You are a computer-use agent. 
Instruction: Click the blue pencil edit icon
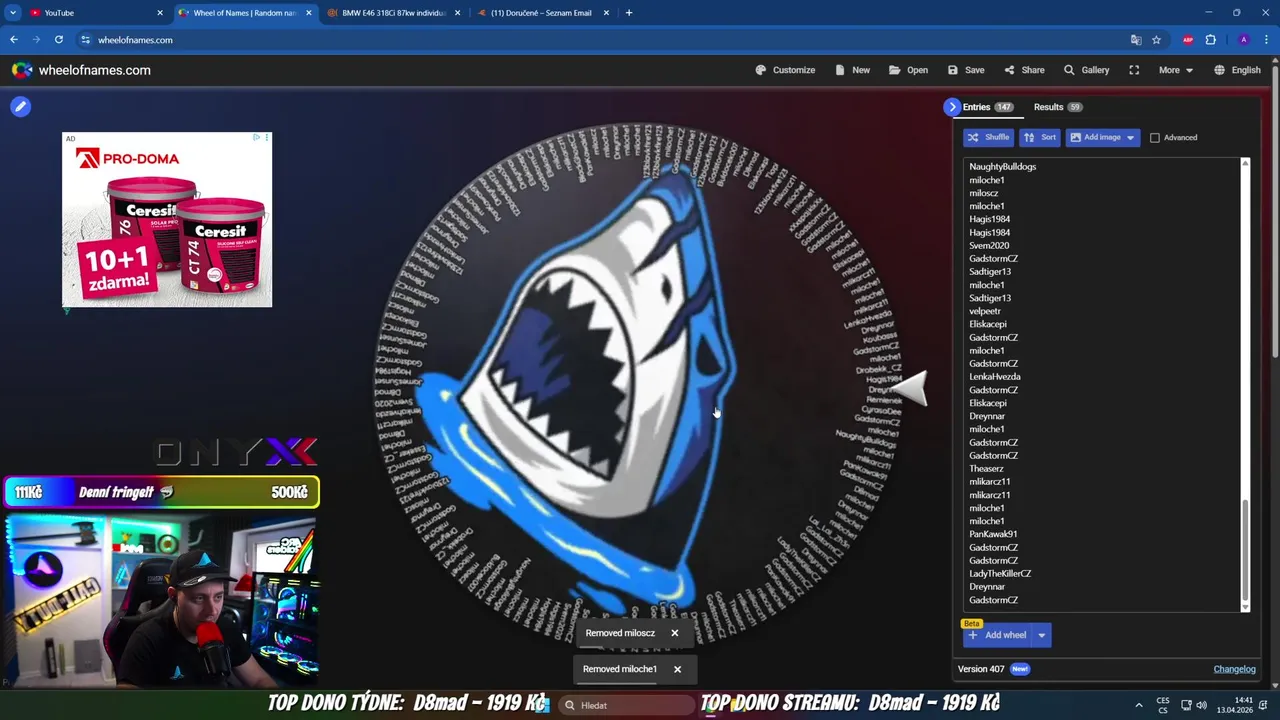(x=20, y=106)
